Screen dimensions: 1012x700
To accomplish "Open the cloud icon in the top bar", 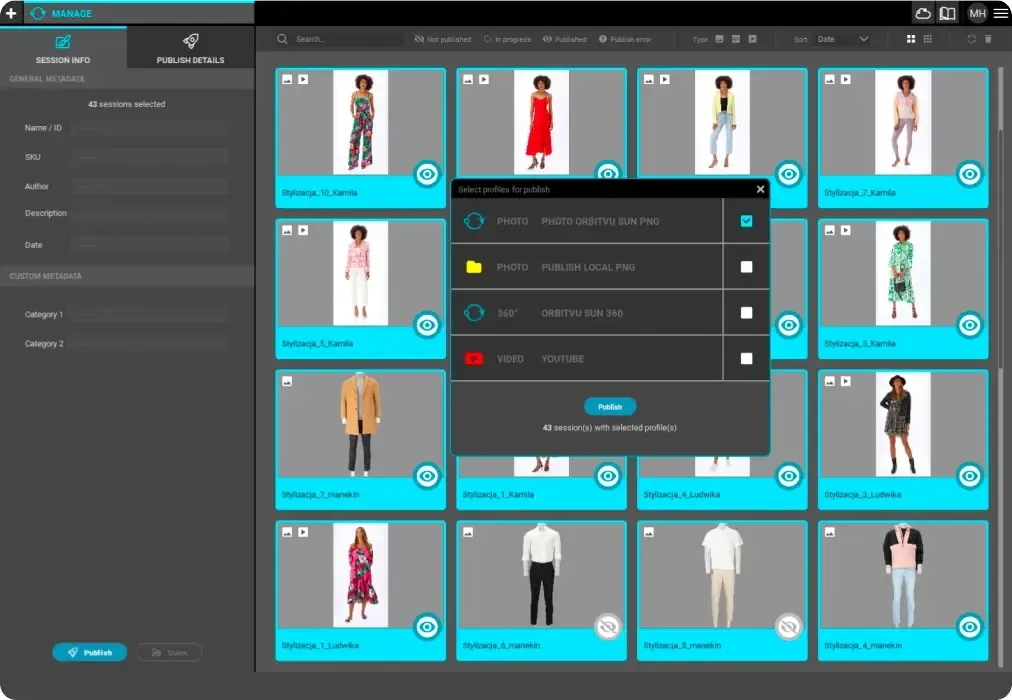I will coord(923,13).
